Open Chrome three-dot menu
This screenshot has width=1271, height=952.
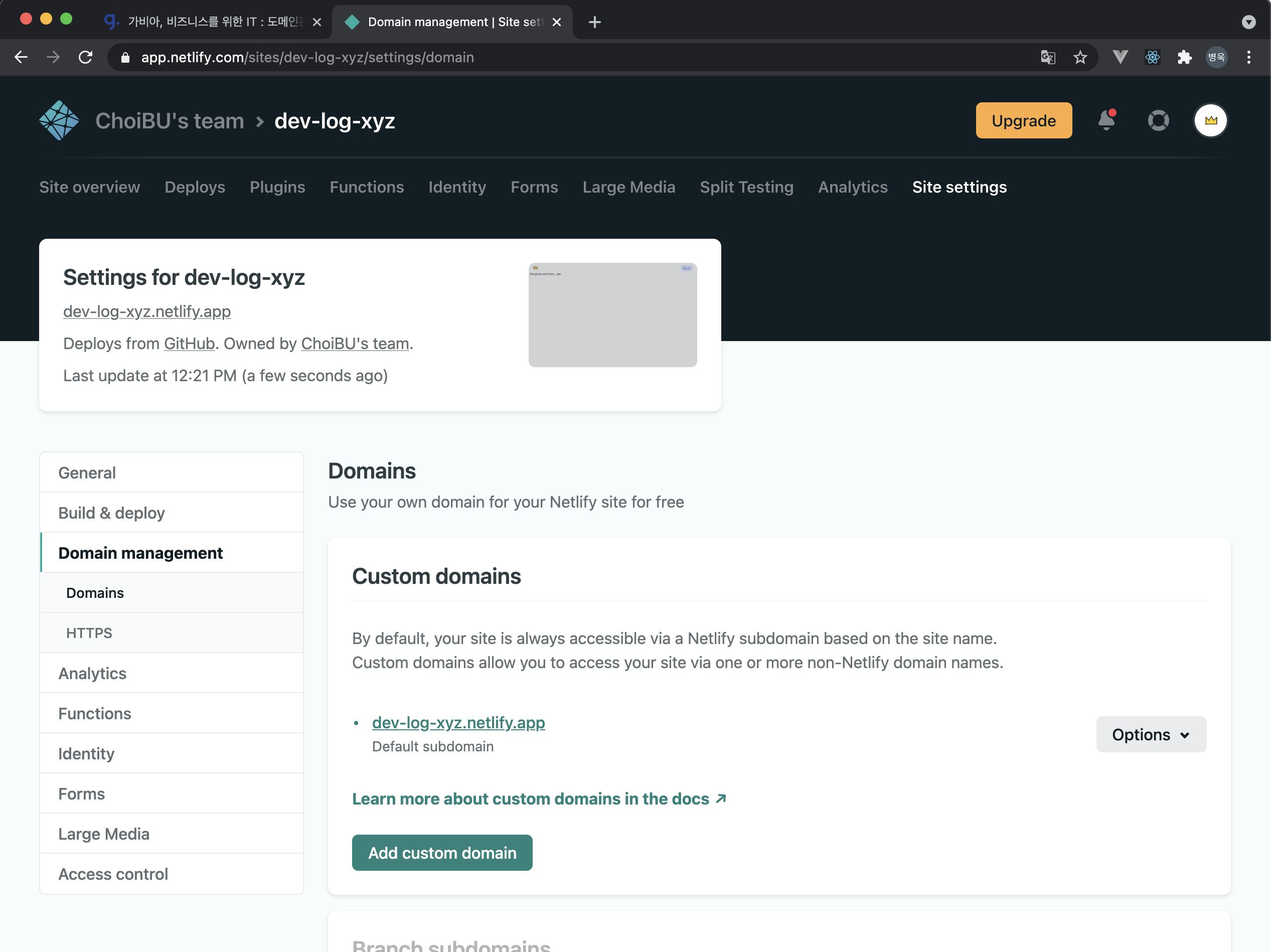[1248, 58]
